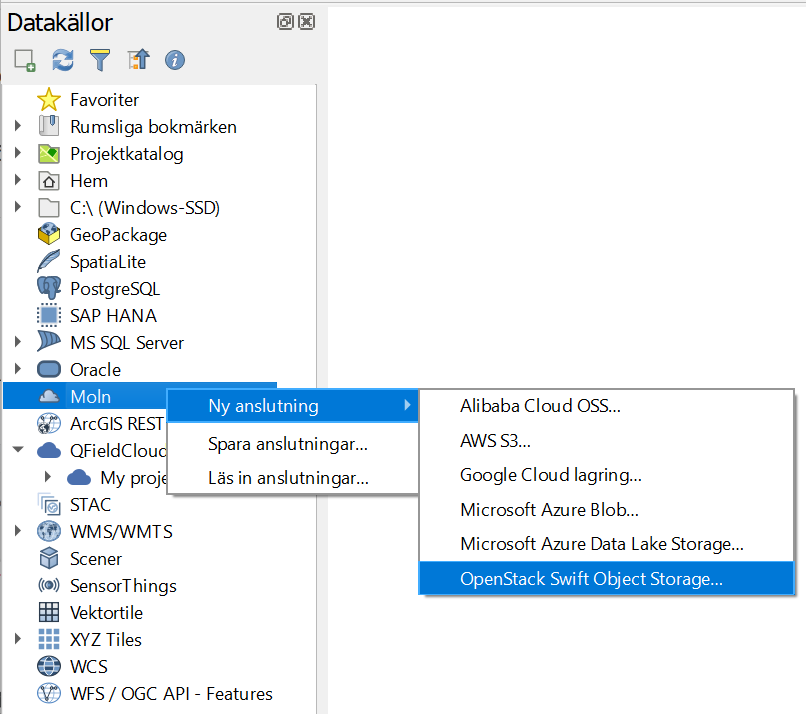Click the My projects cloud icon
The width and height of the screenshot is (806, 714).
point(79,477)
